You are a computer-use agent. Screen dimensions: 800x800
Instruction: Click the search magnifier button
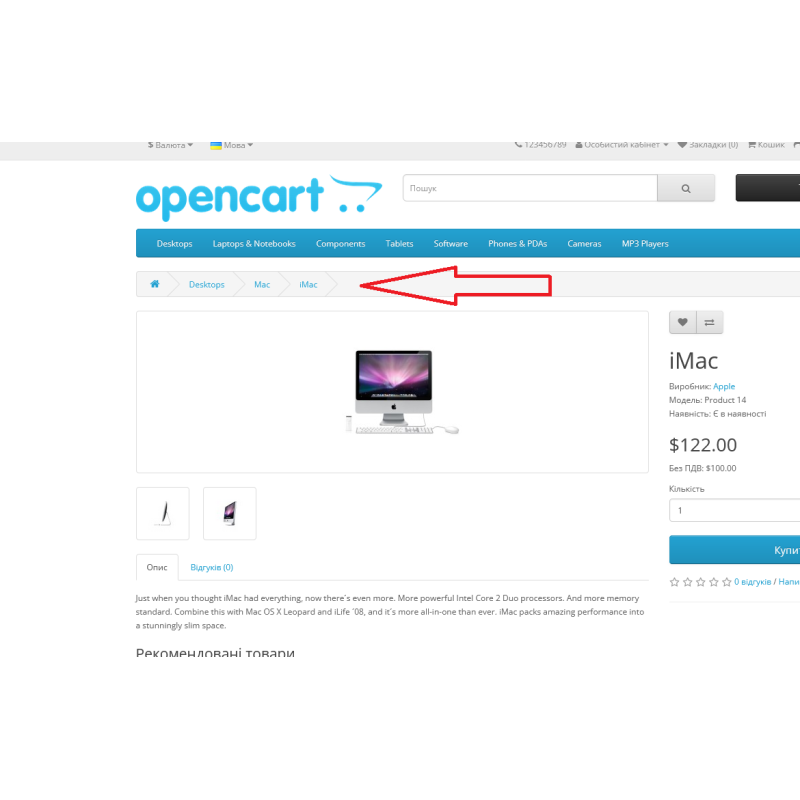pos(686,188)
